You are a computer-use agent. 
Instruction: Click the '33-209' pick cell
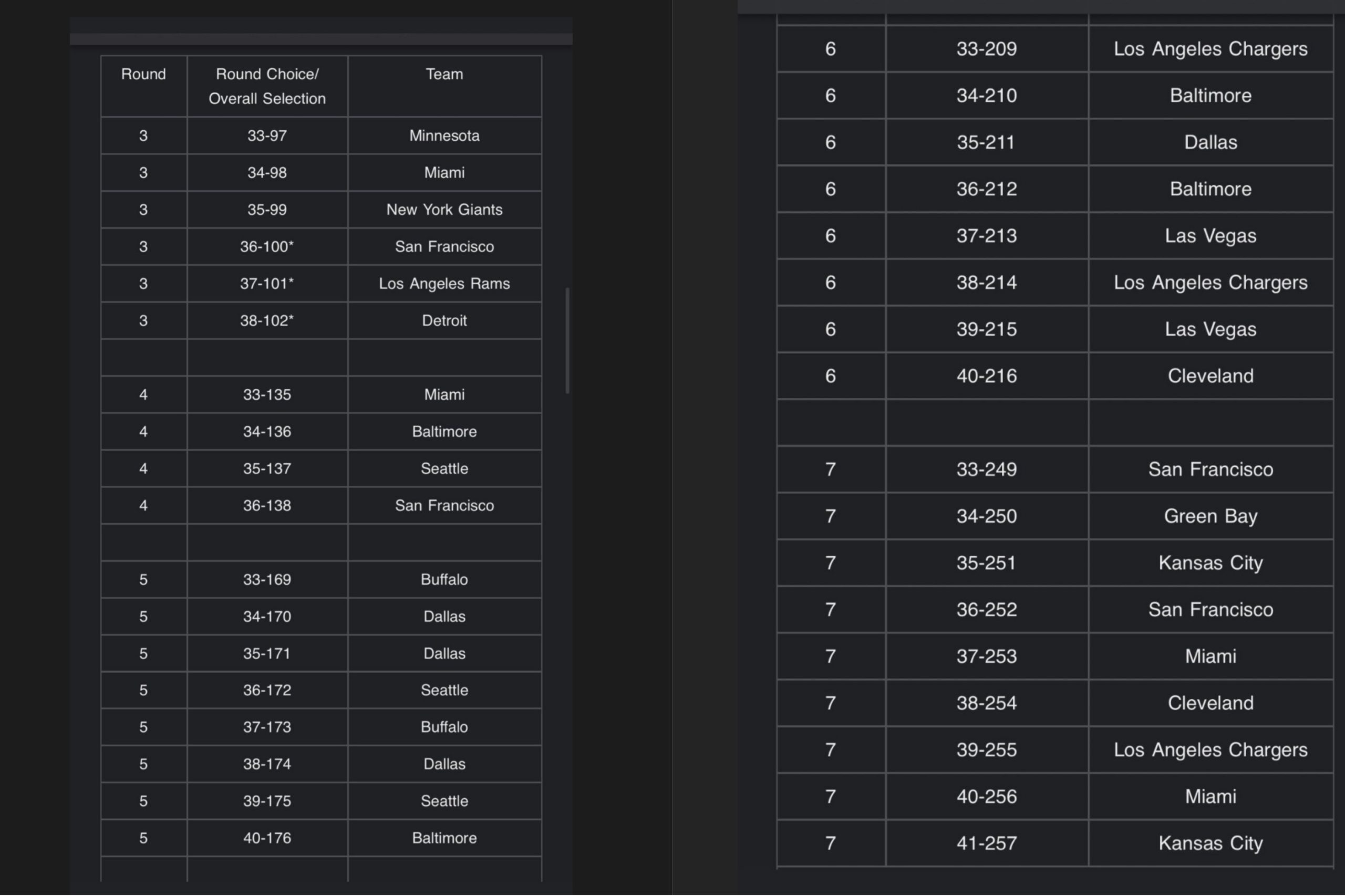click(987, 48)
